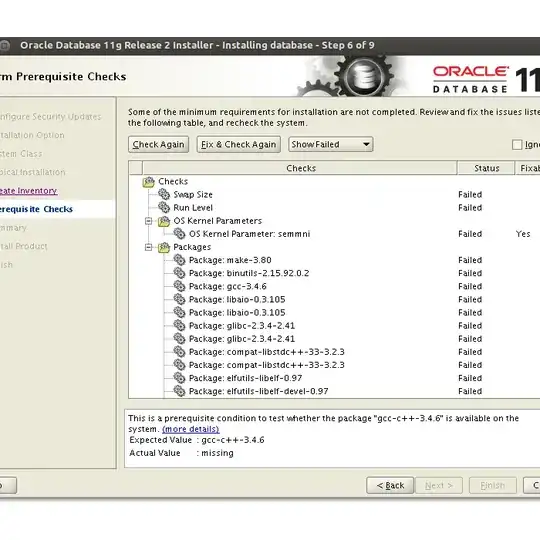Click the Failed status for Swap Size

coord(470,195)
